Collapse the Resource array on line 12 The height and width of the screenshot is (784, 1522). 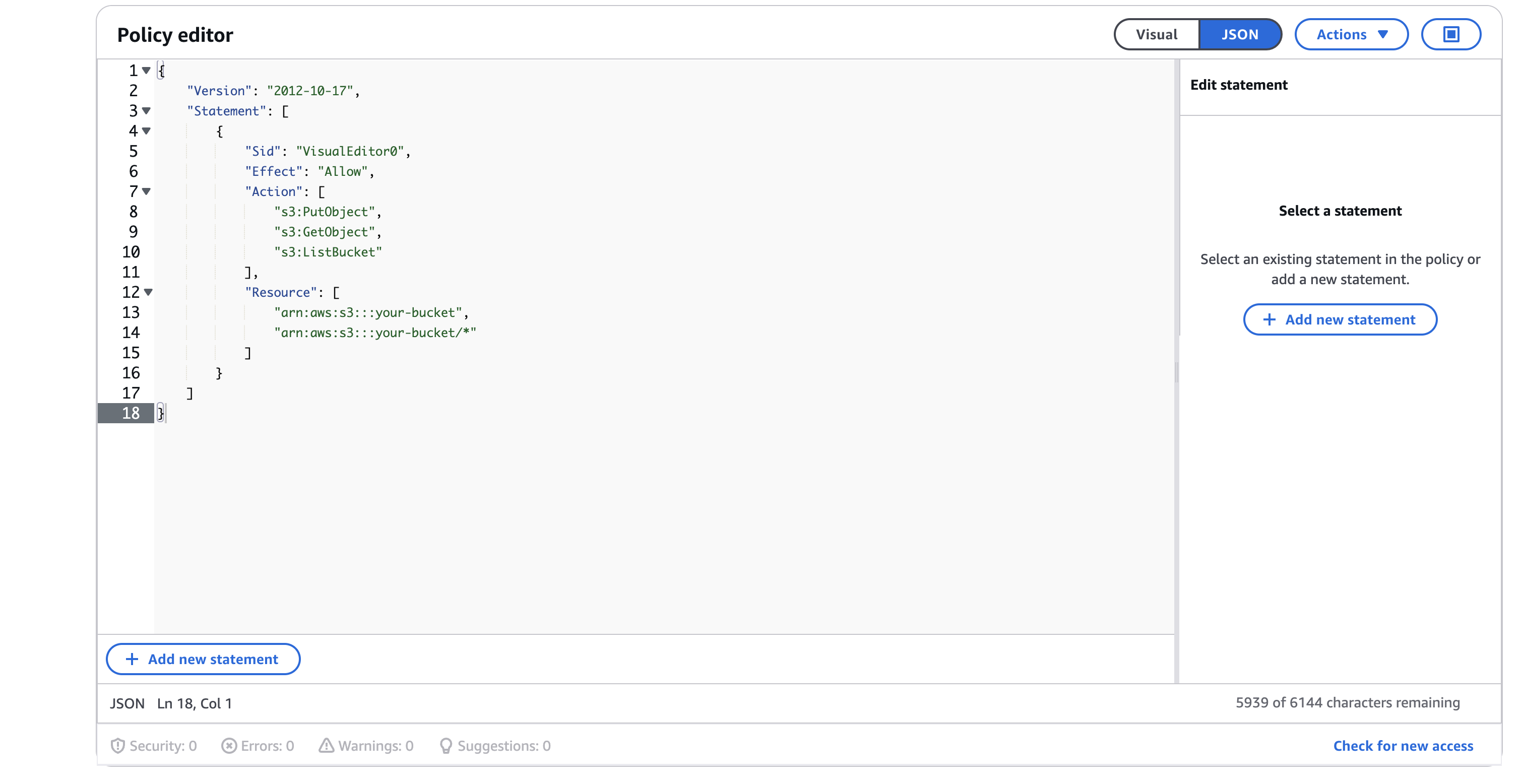click(x=148, y=292)
